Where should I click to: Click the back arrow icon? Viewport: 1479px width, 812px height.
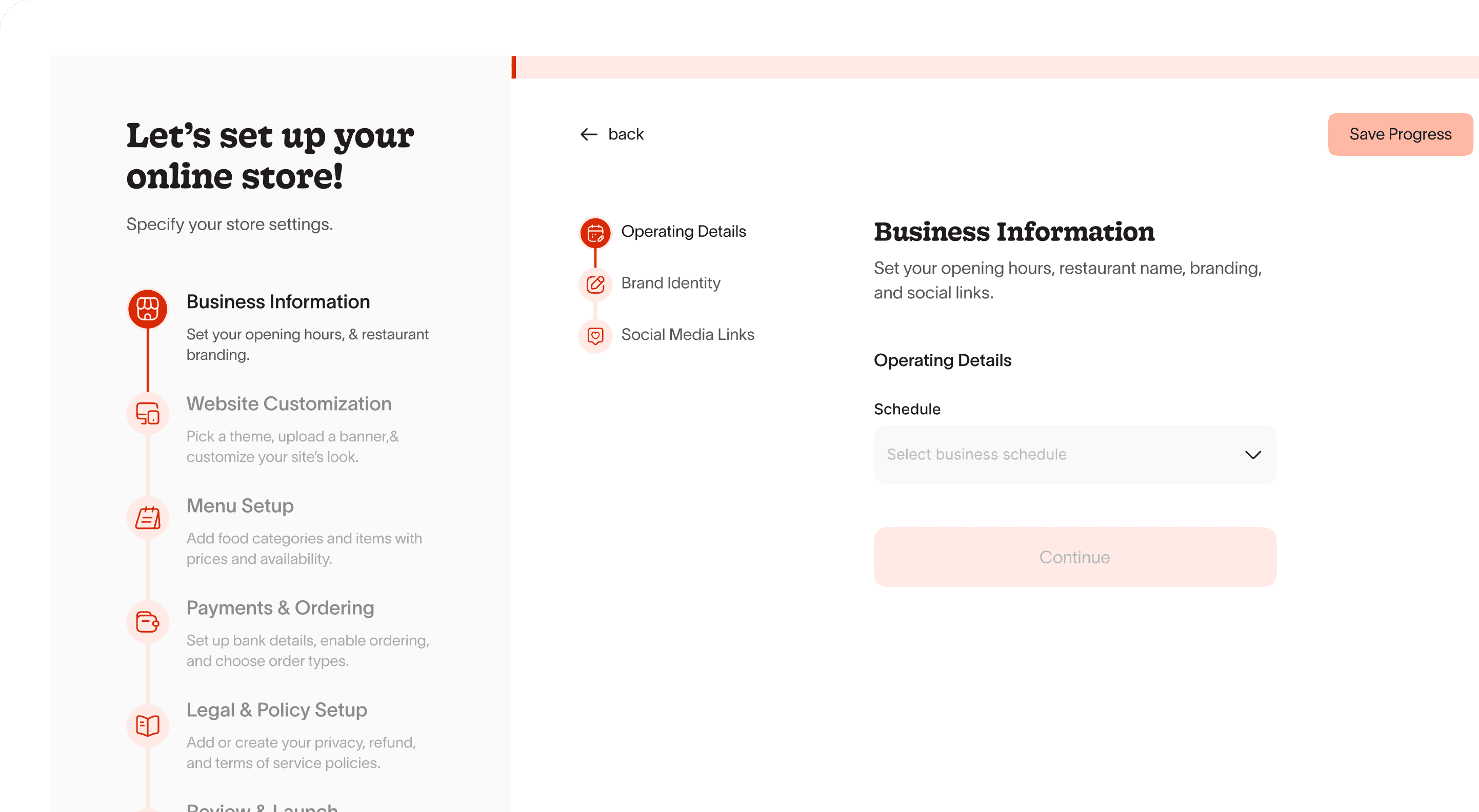(x=589, y=134)
